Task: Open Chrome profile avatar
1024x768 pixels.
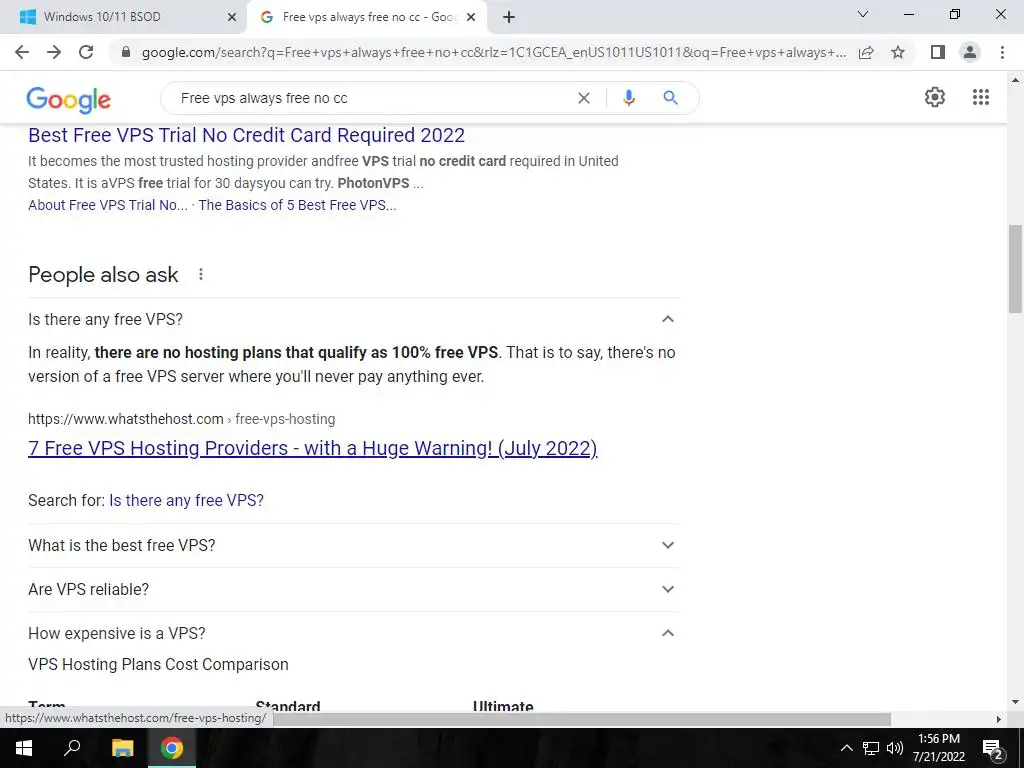Action: pos(970,52)
